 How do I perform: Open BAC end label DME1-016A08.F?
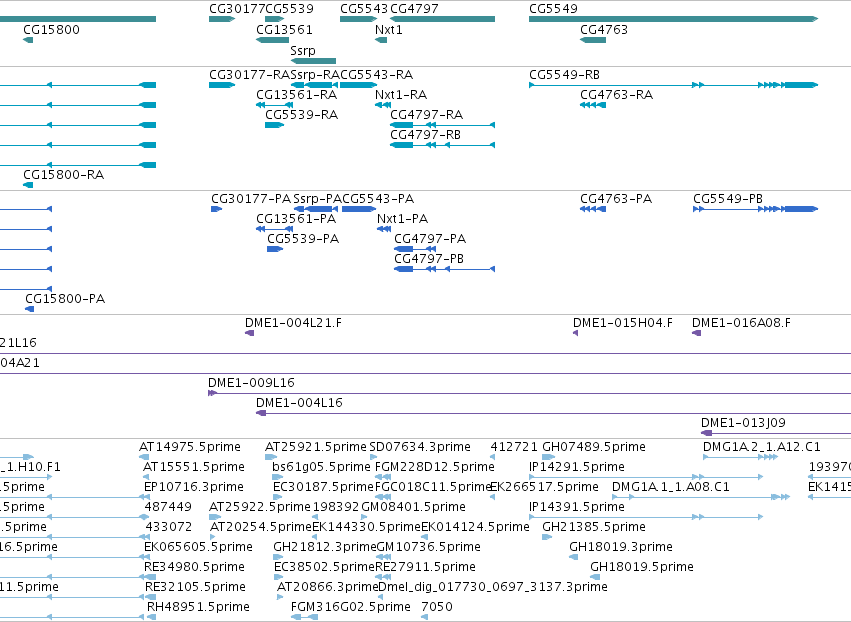tap(741, 323)
